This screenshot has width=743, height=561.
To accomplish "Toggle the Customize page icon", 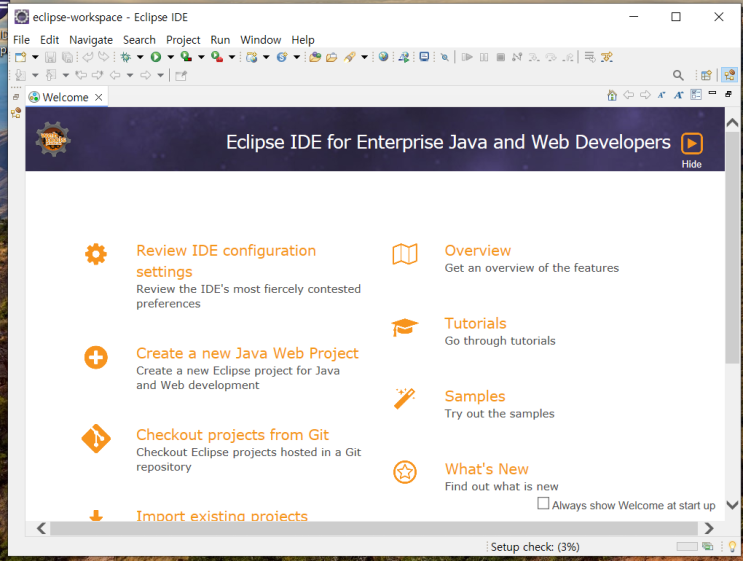I will 696,95.
